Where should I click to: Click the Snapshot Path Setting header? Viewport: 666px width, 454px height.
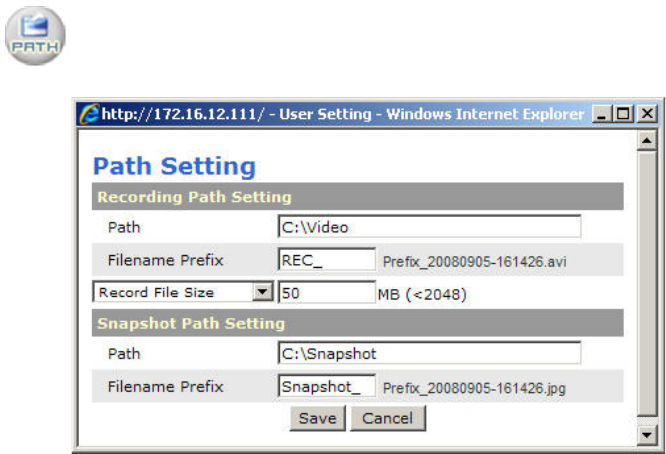click(x=191, y=323)
